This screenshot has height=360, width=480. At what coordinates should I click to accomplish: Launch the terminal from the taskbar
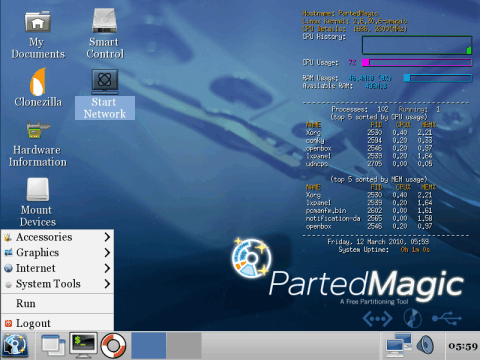[83, 345]
